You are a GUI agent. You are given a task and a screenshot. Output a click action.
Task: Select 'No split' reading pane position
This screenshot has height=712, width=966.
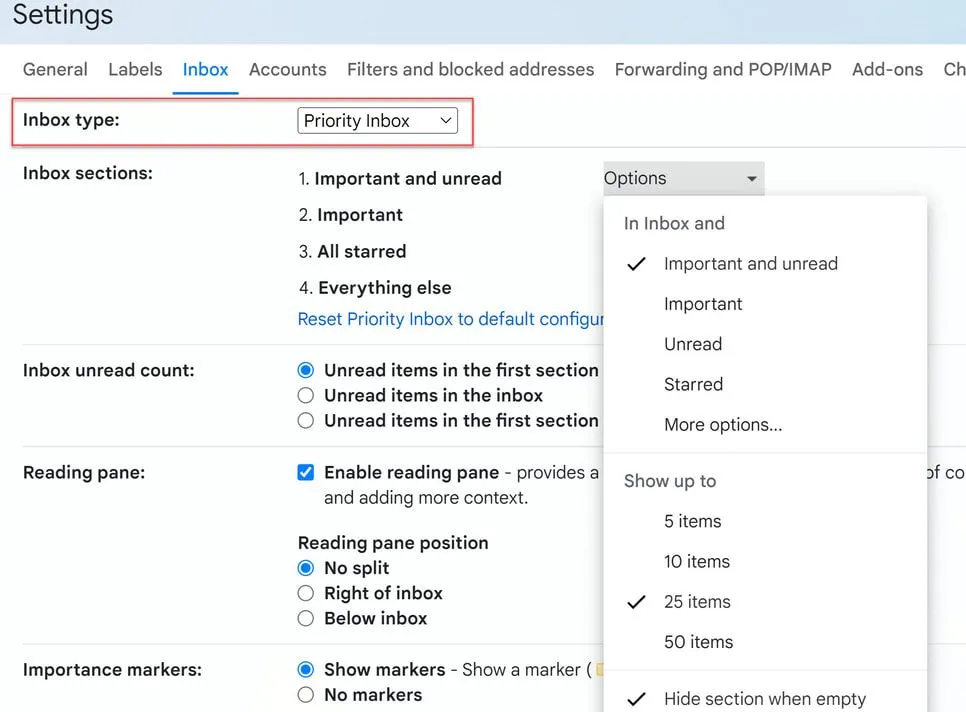tap(306, 568)
